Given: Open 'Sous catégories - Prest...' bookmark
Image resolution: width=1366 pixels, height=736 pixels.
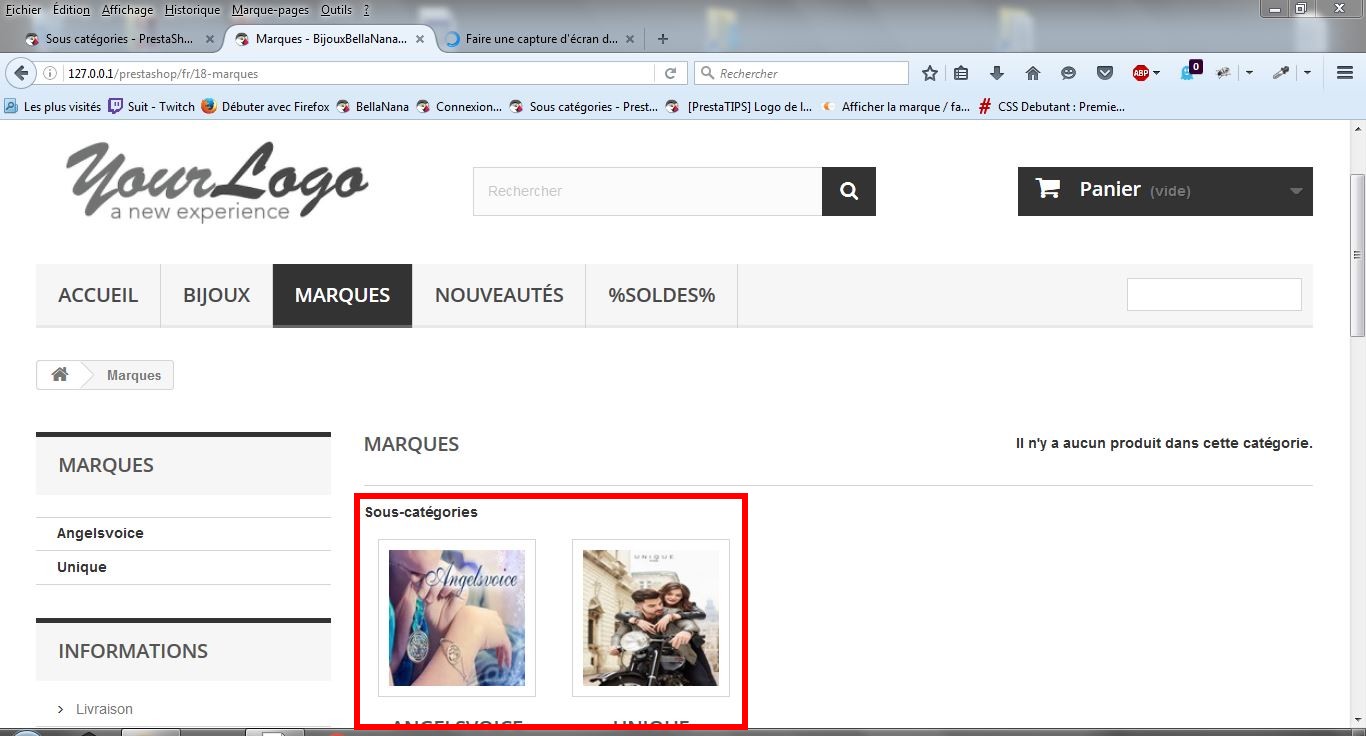Looking at the screenshot, I should click(x=584, y=106).
